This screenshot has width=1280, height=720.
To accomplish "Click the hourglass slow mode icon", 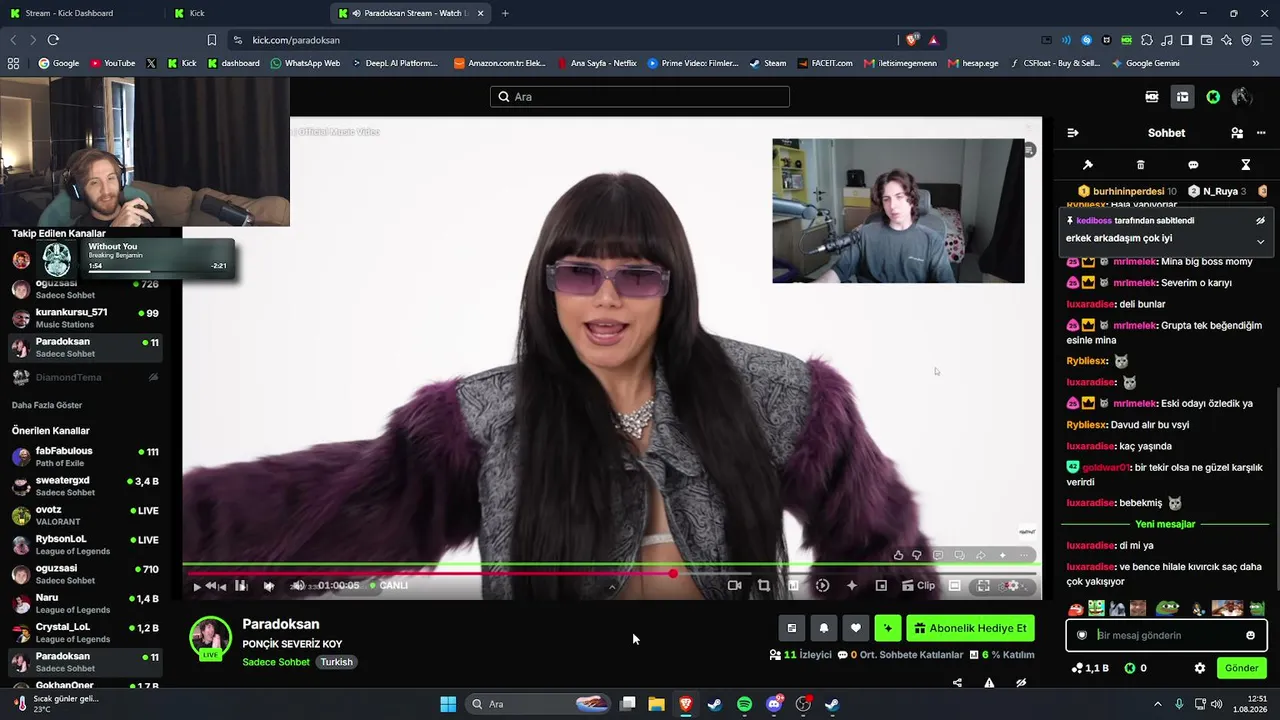I will tap(1246, 165).
